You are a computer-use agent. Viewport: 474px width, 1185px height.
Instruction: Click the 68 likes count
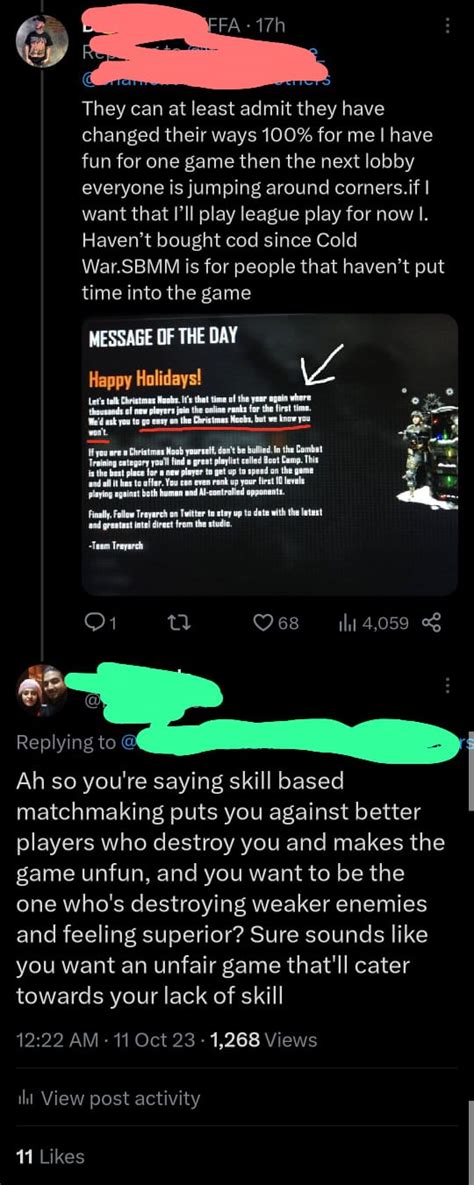click(x=290, y=623)
